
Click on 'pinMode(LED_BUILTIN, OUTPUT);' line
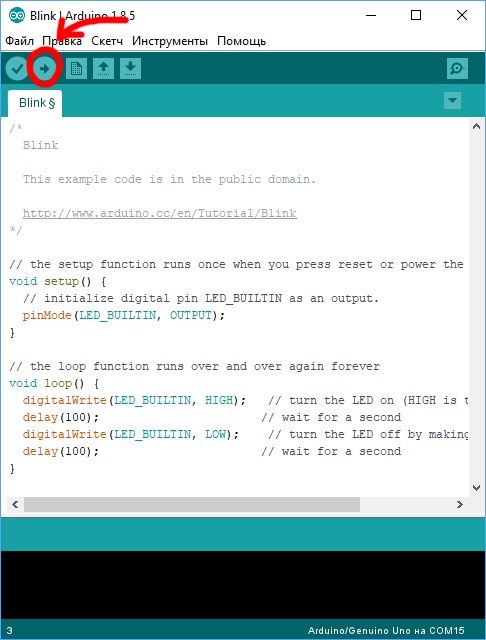pos(124,316)
